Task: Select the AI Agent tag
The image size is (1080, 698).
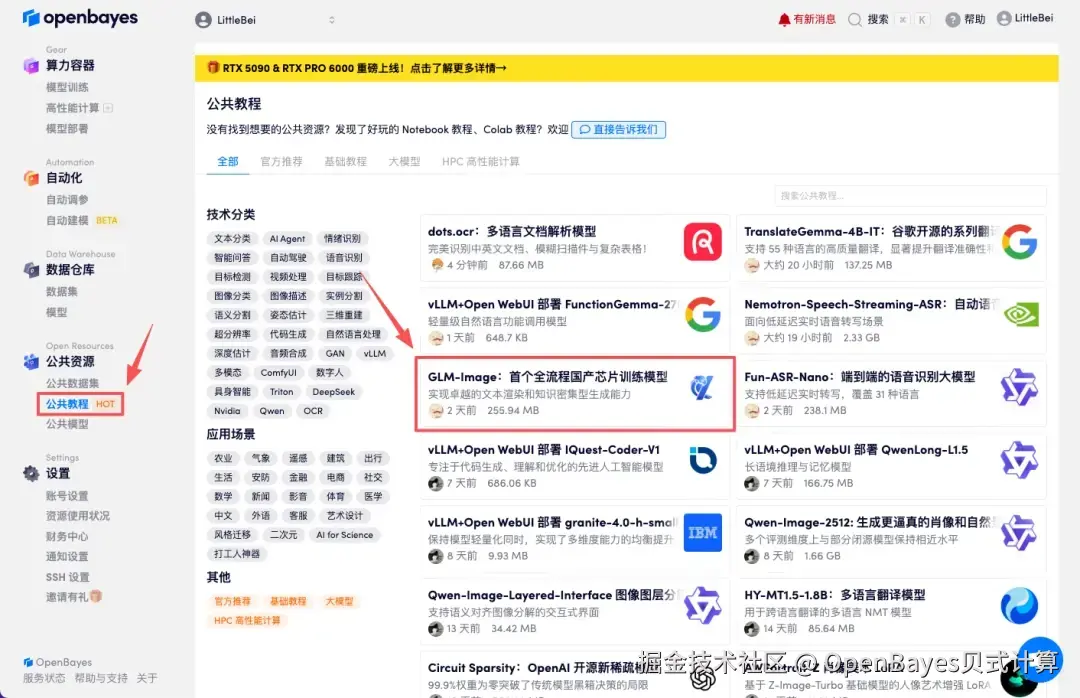Action: (x=287, y=238)
